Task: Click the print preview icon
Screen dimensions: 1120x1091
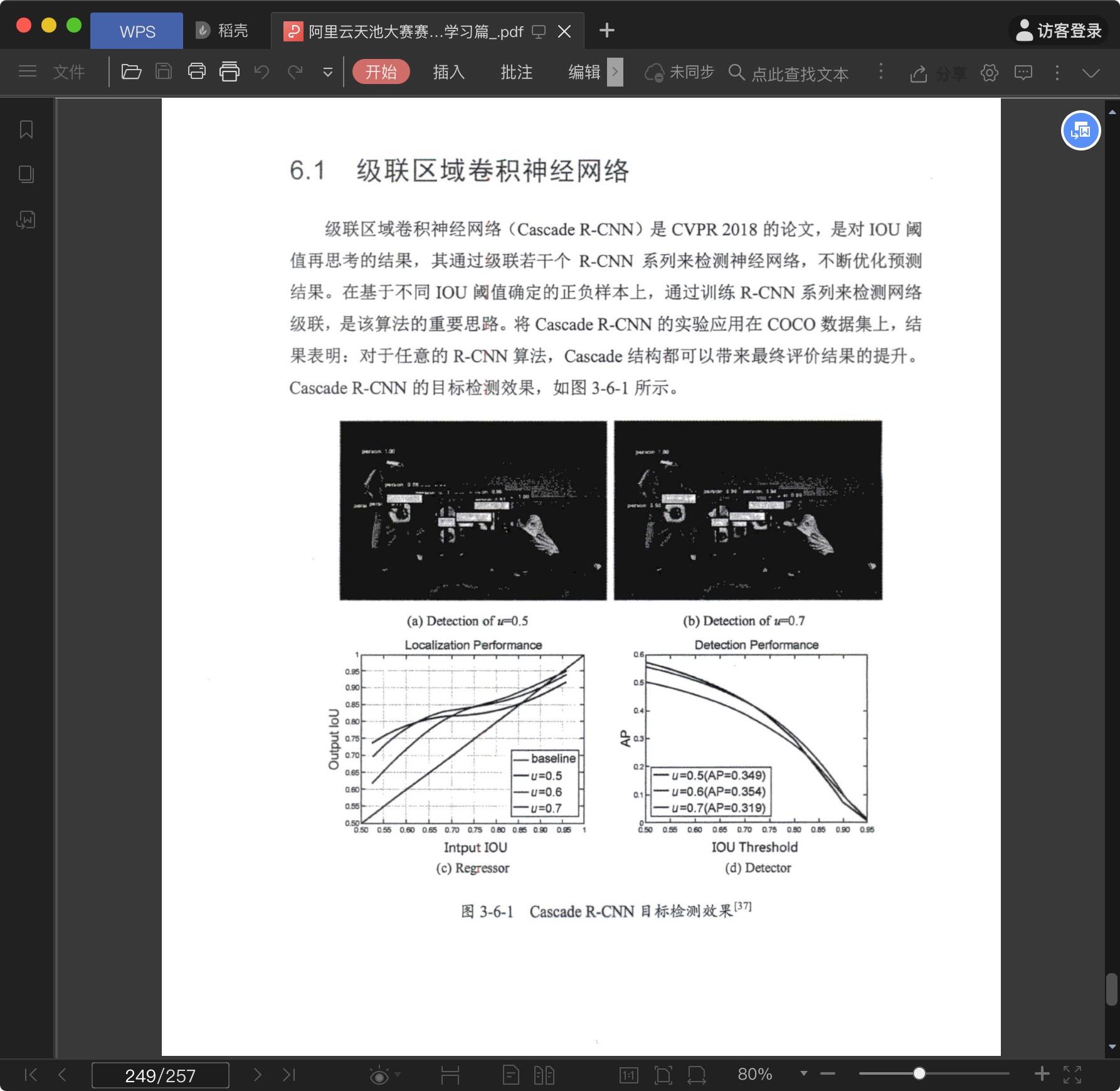Action: (230, 72)
